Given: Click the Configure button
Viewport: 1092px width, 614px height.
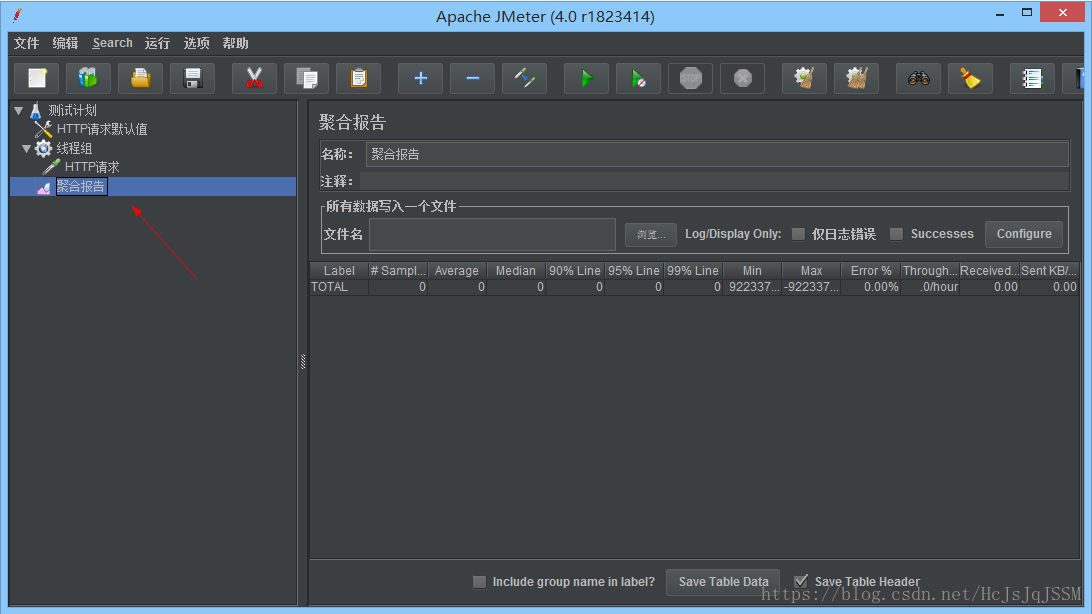Looking at the screenshot, I should 1024,234.
